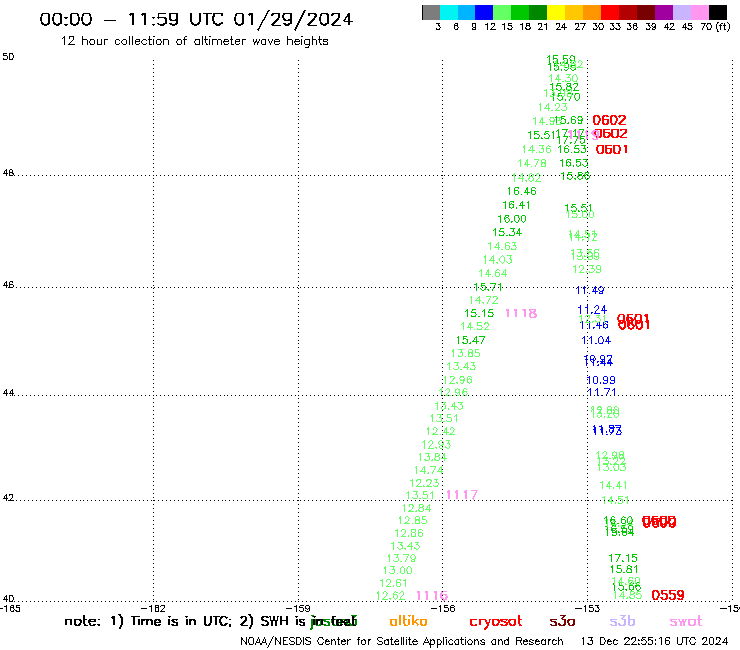Viewport: 740px width, 650px height.
Task: Click the red time label '0601' near latitude 48
Action: 612,150
